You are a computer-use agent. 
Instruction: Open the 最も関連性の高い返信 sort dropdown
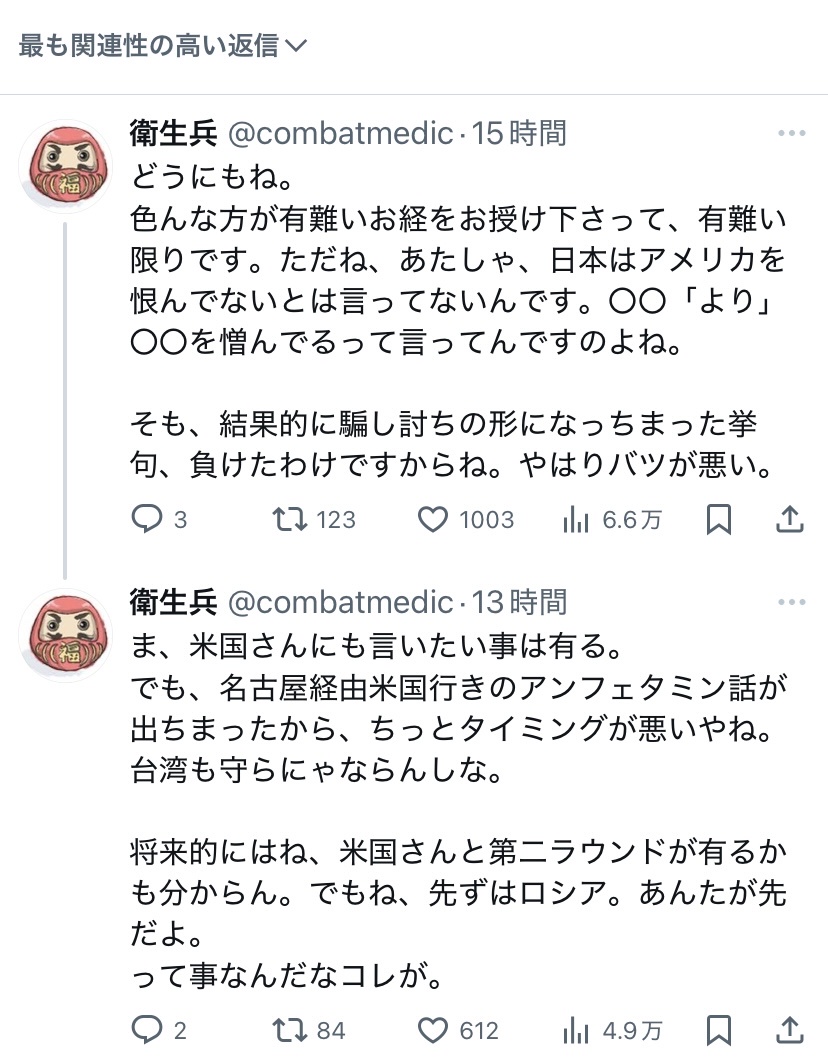[x=162, y=46]
